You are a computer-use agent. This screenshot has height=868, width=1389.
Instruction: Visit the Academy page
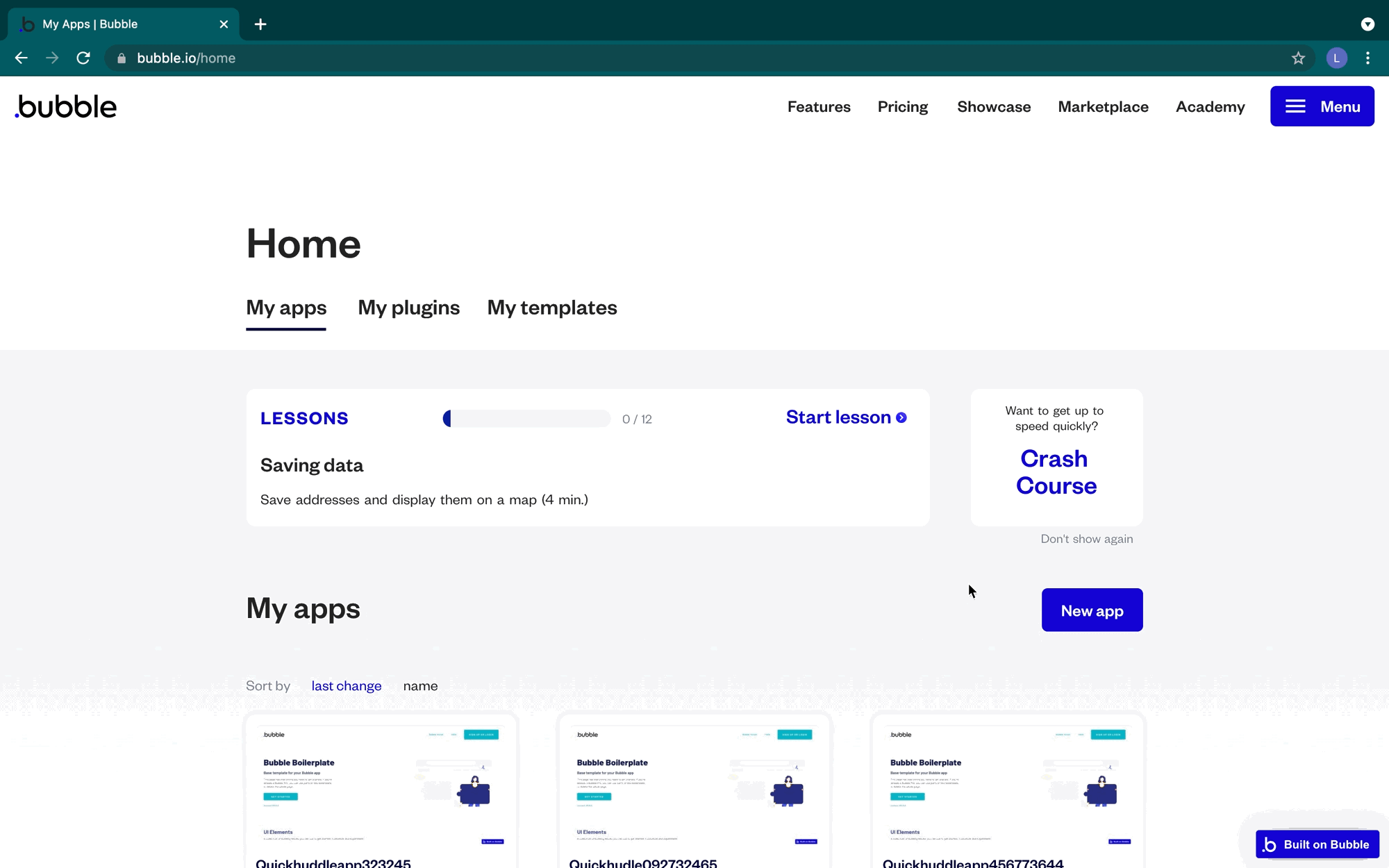click(x=1210, y=106)
